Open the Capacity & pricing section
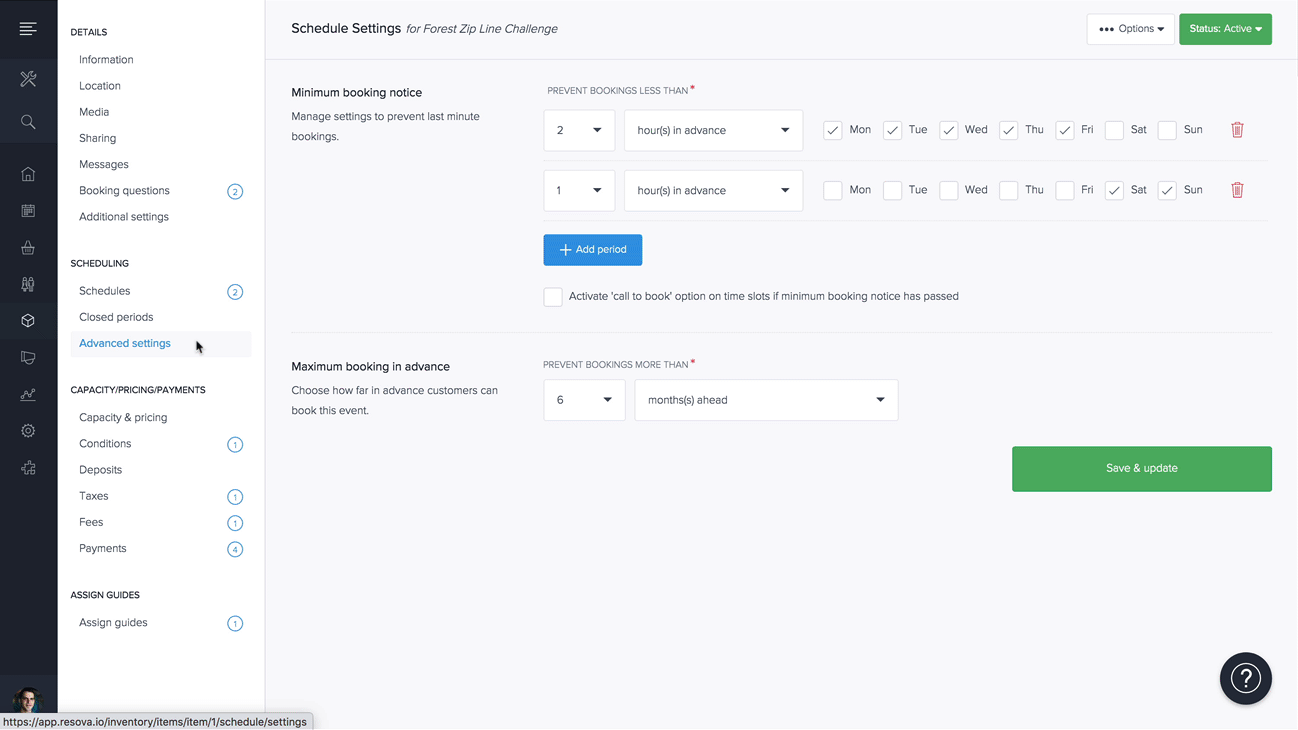The width and height of the screenshot is (1298, 730). [x=123, y=417]
